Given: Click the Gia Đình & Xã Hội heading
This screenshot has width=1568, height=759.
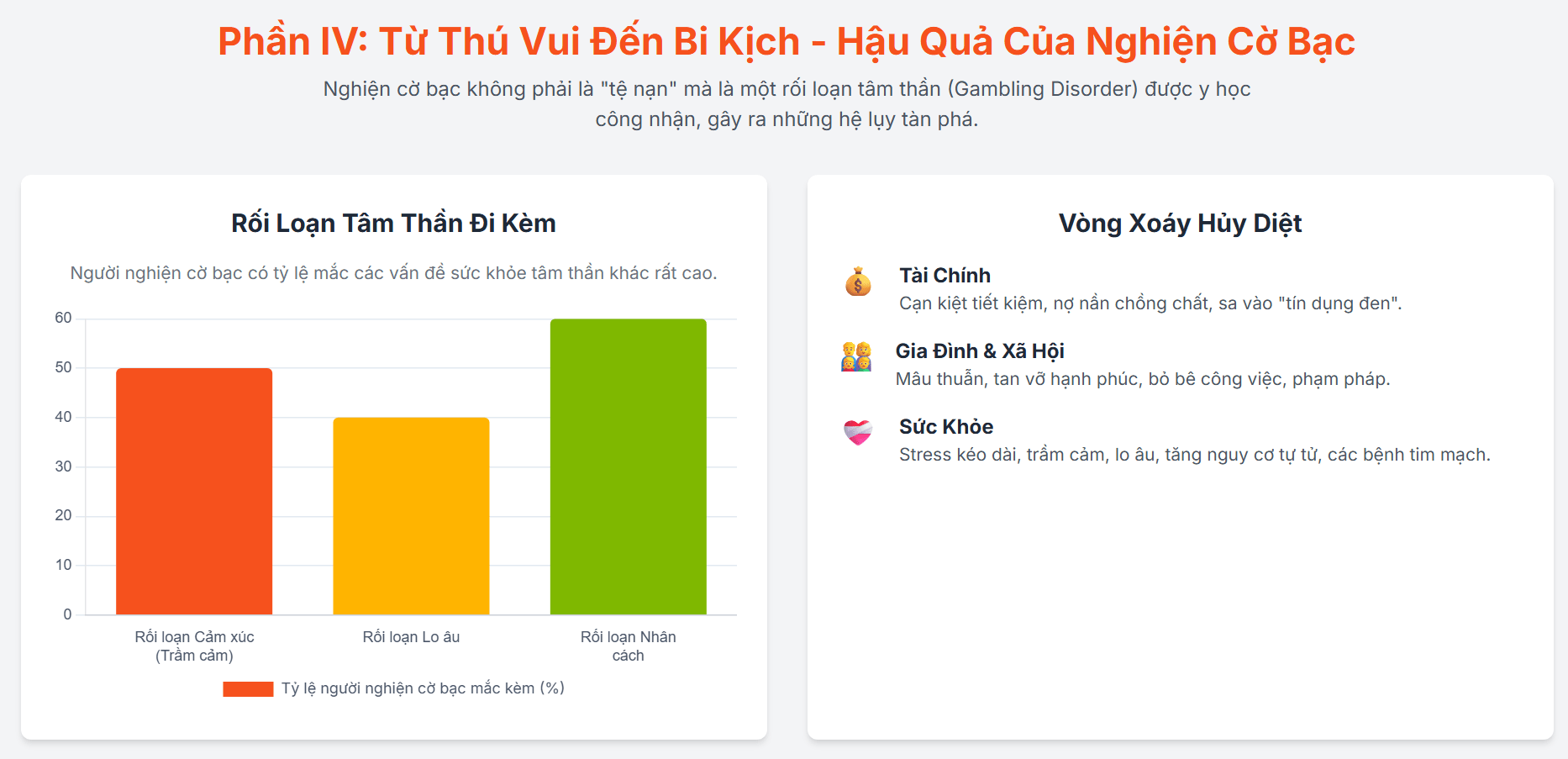Looking at the screenshot, I should click(980, 351).
